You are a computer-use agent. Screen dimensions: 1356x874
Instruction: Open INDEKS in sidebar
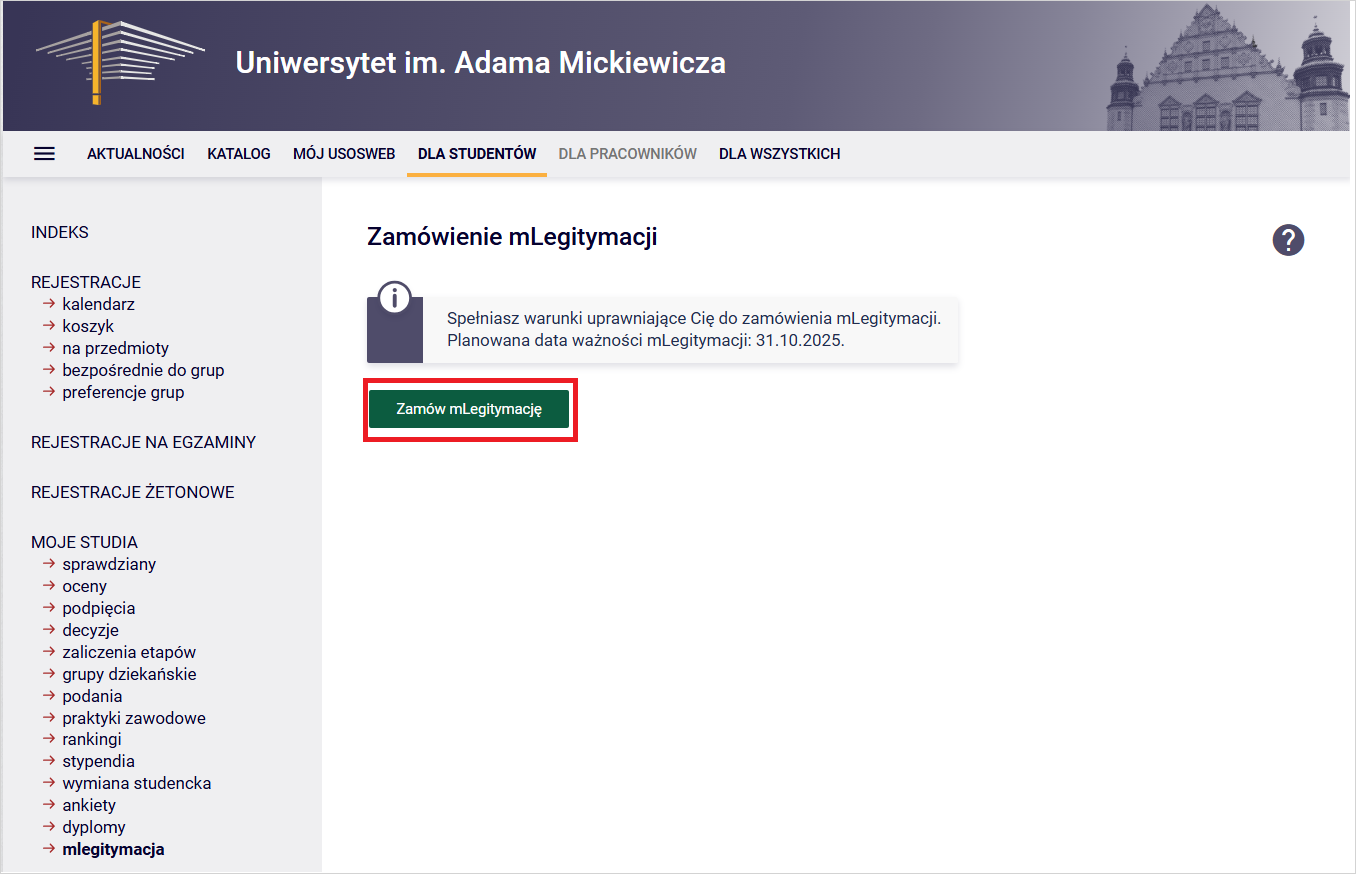pyautogui.click(x=60, y=232)
